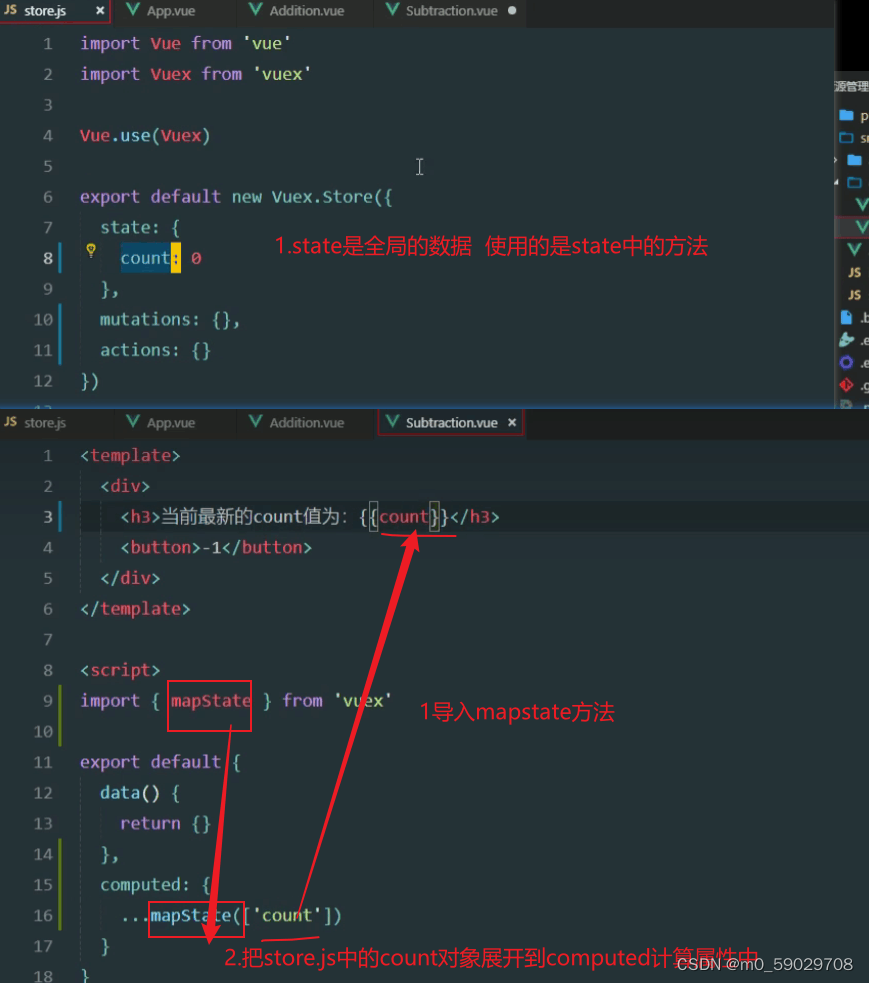Switch to store.js tab in lower editor

[x=45, y=423]
